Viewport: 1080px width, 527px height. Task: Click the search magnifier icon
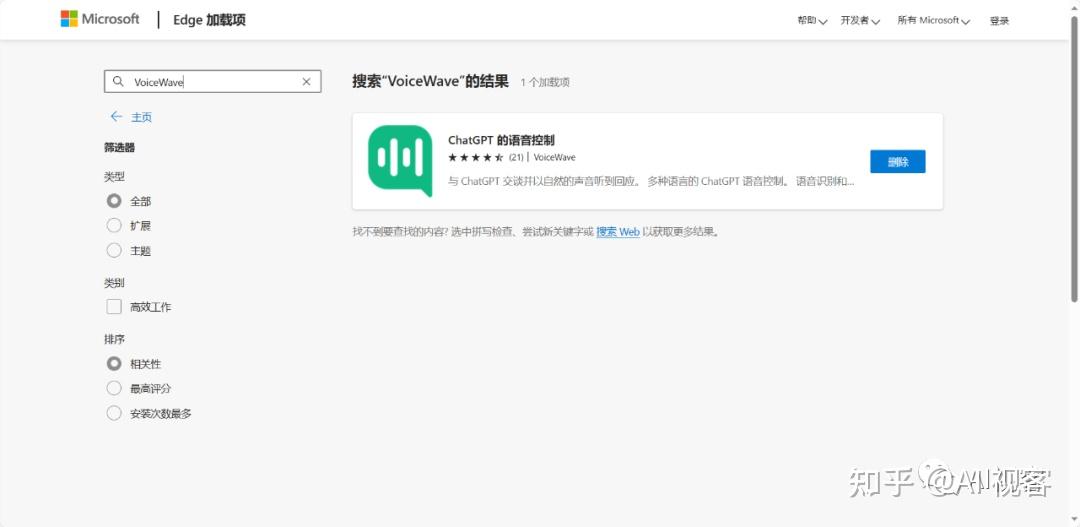coord(118,81)
